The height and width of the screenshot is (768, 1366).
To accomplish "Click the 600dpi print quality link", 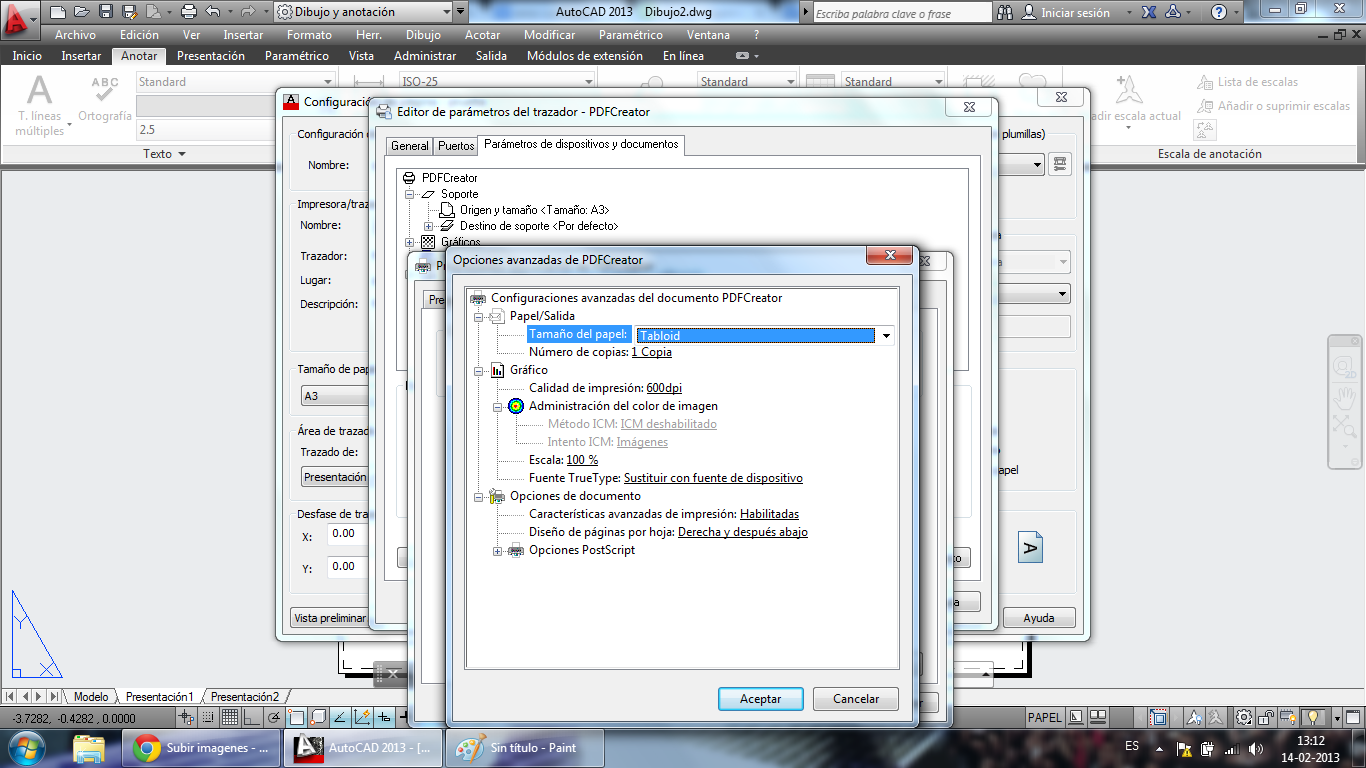I will coord(664,388).
